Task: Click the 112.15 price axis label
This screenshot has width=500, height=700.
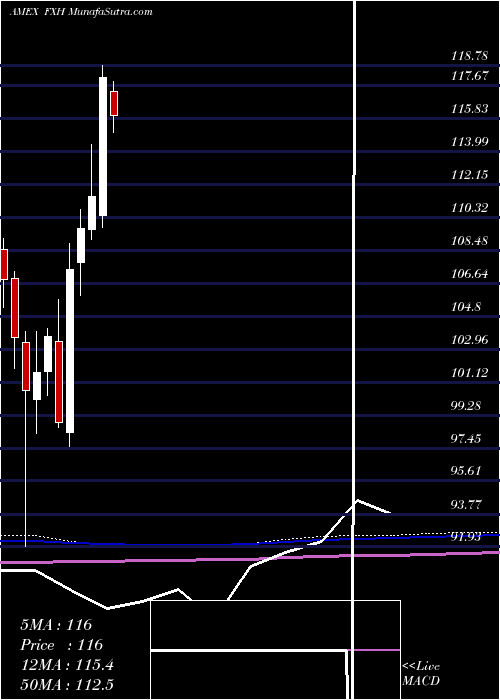Action: (469, 175)
